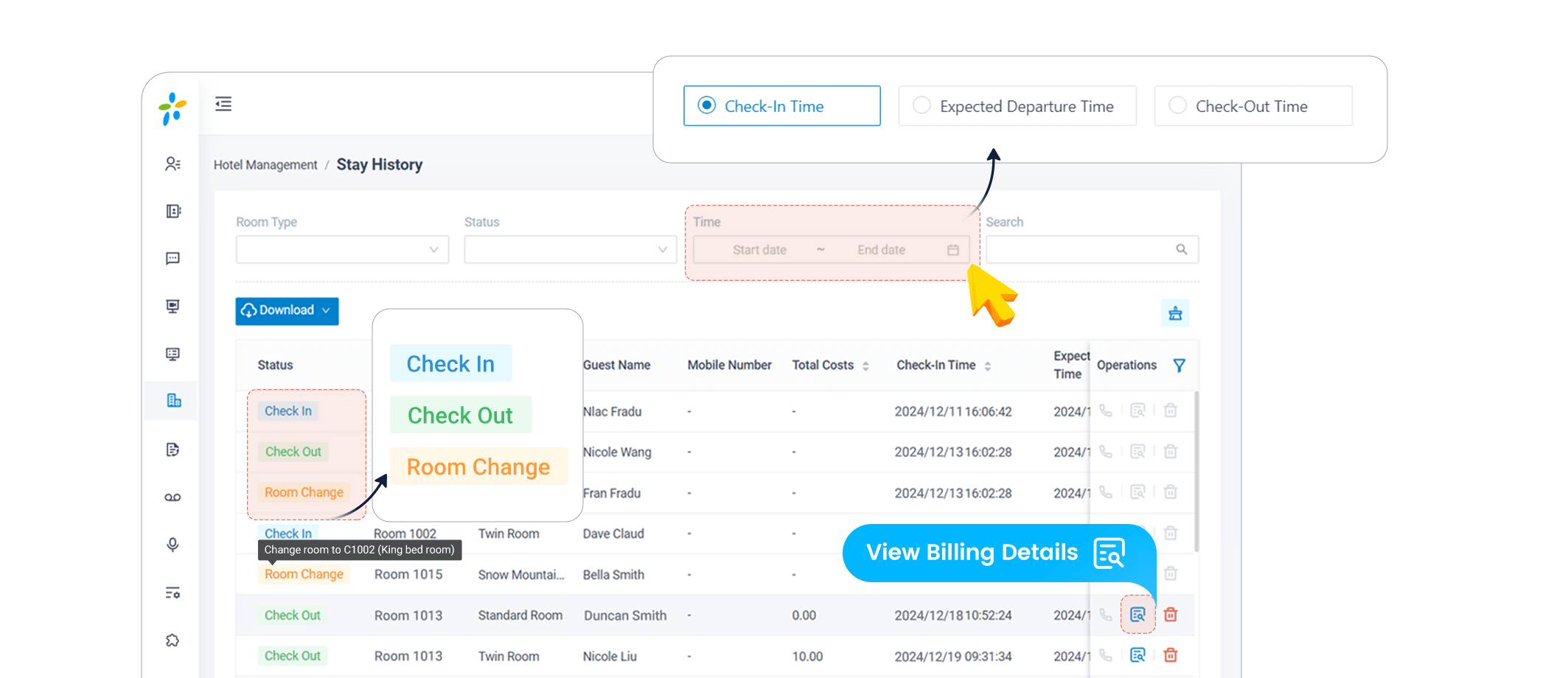View billing details for Duncan Smith
Screen dimensions: 1568x678
pyautogui.click(x=1137, y=615)
